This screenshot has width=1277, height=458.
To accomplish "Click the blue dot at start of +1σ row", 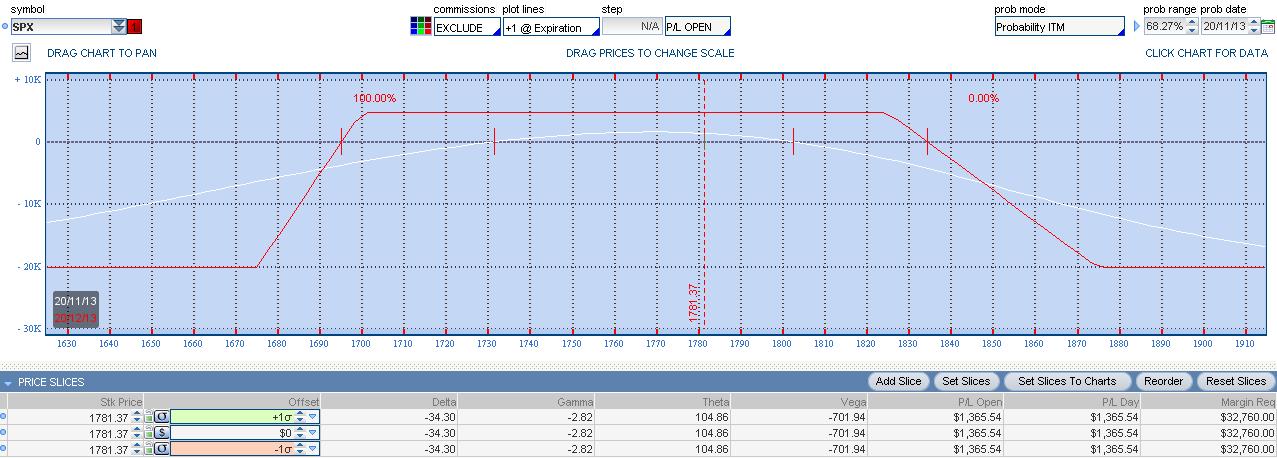I will tap(4, 416).
